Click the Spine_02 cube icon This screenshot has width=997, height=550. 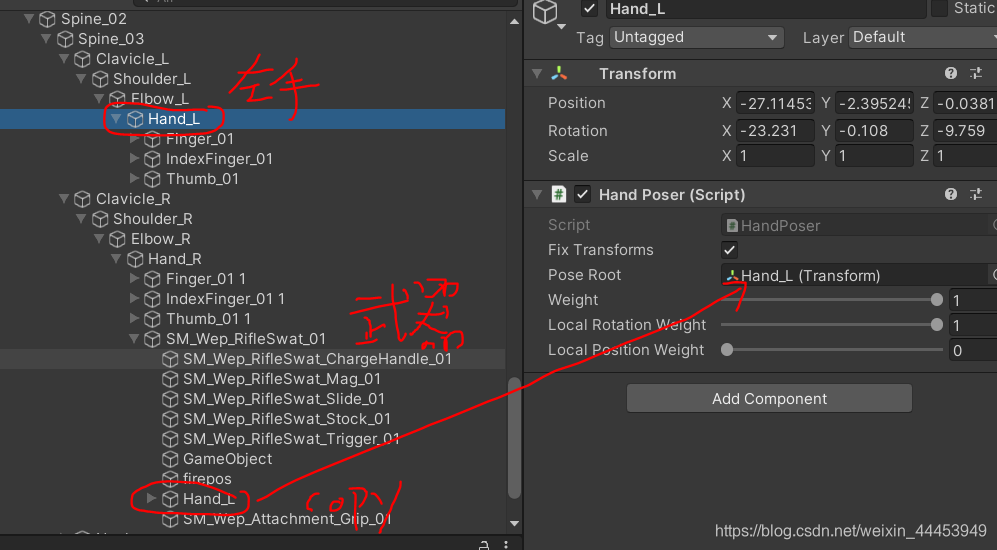[x=47, y=19]
